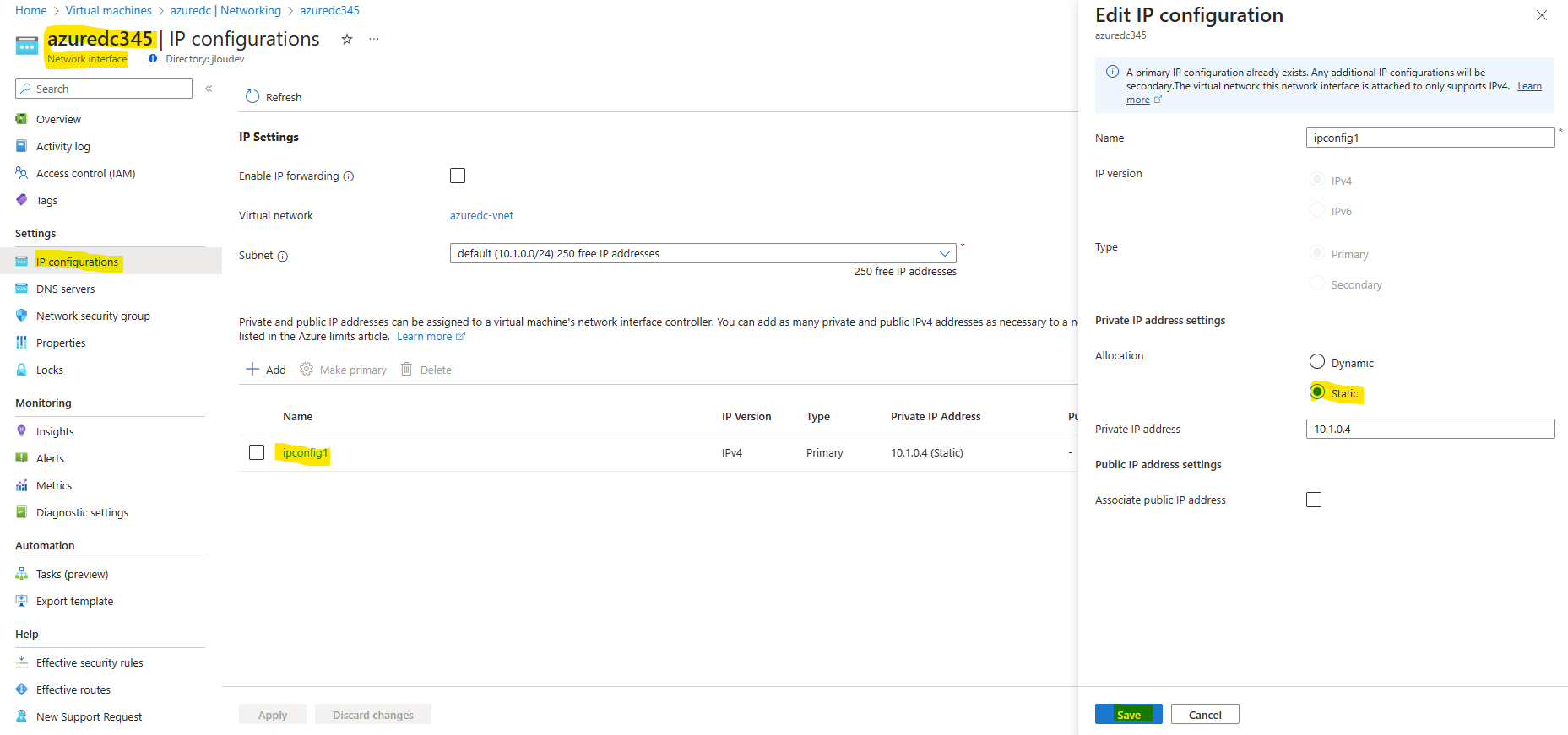Open azuredc | Networking breadcrumb

(x=225, y=10)
